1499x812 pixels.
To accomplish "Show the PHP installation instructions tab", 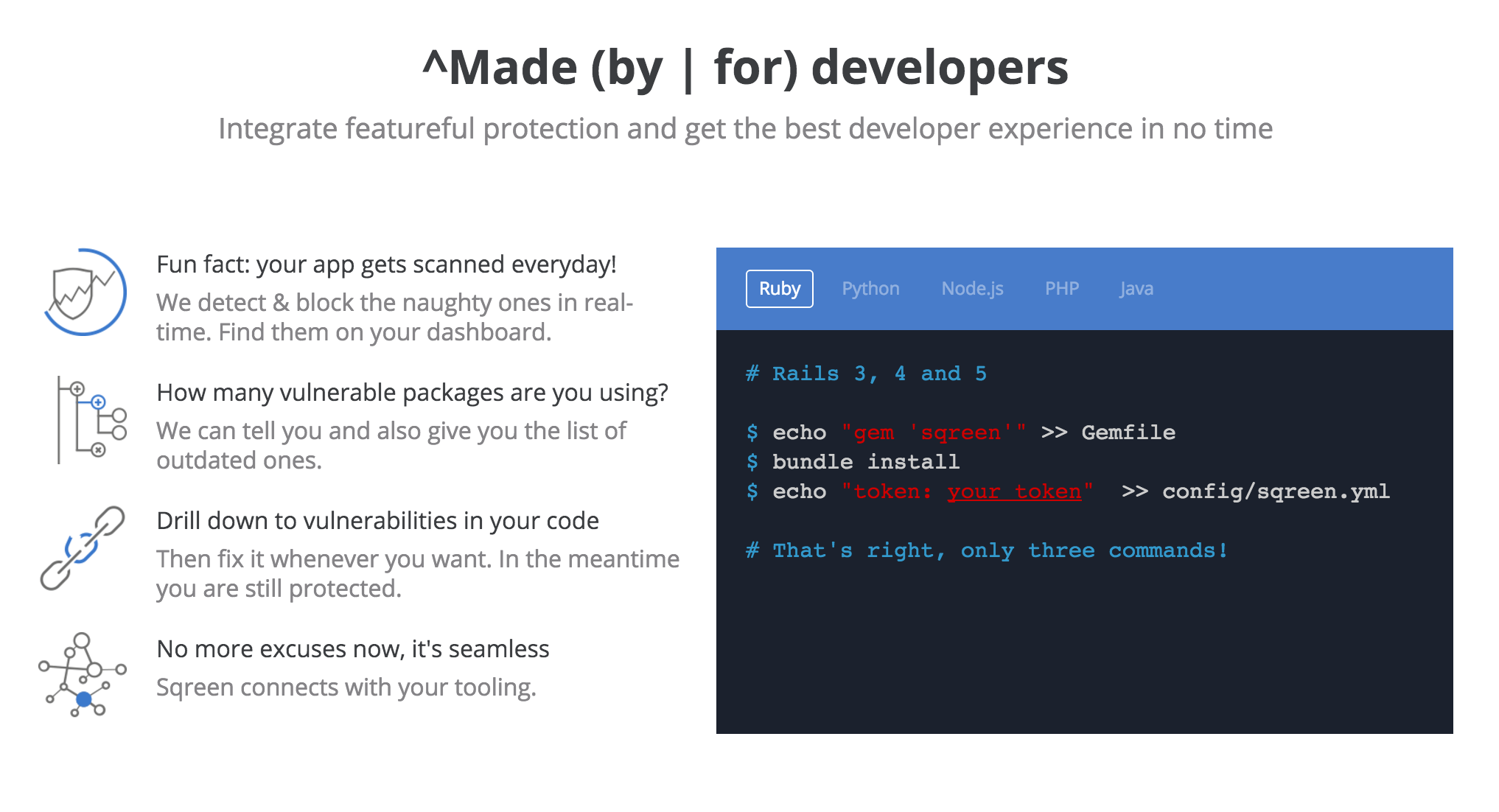I will pos(1061,289).
